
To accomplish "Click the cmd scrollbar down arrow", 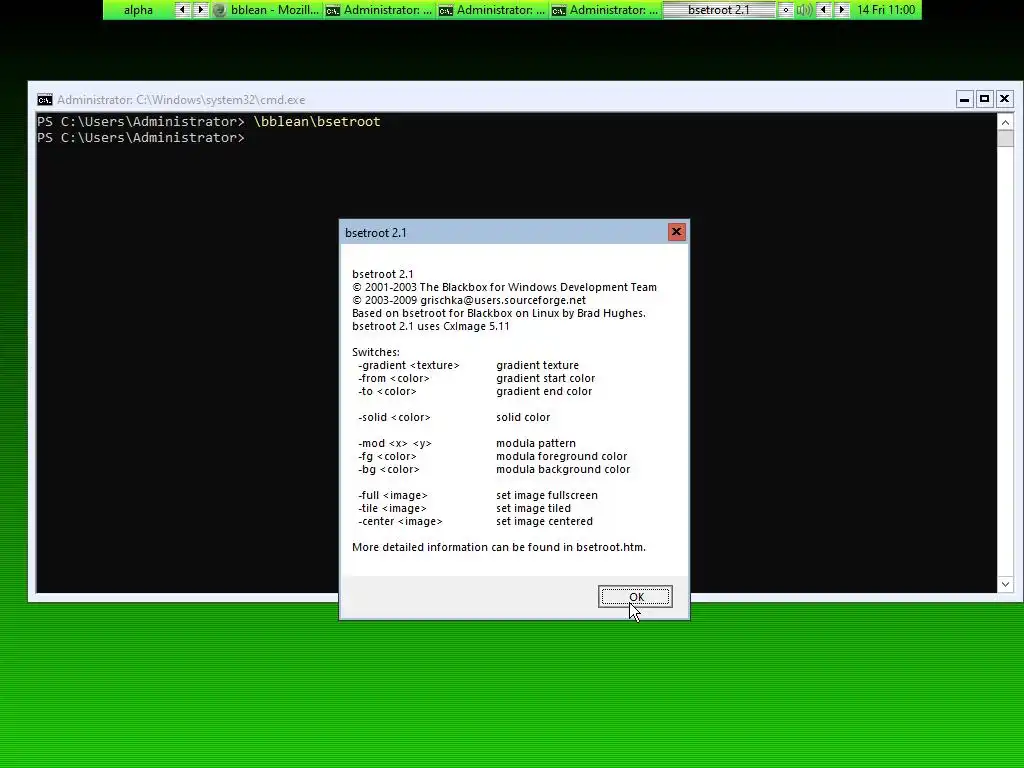I will pos(1005,584).
